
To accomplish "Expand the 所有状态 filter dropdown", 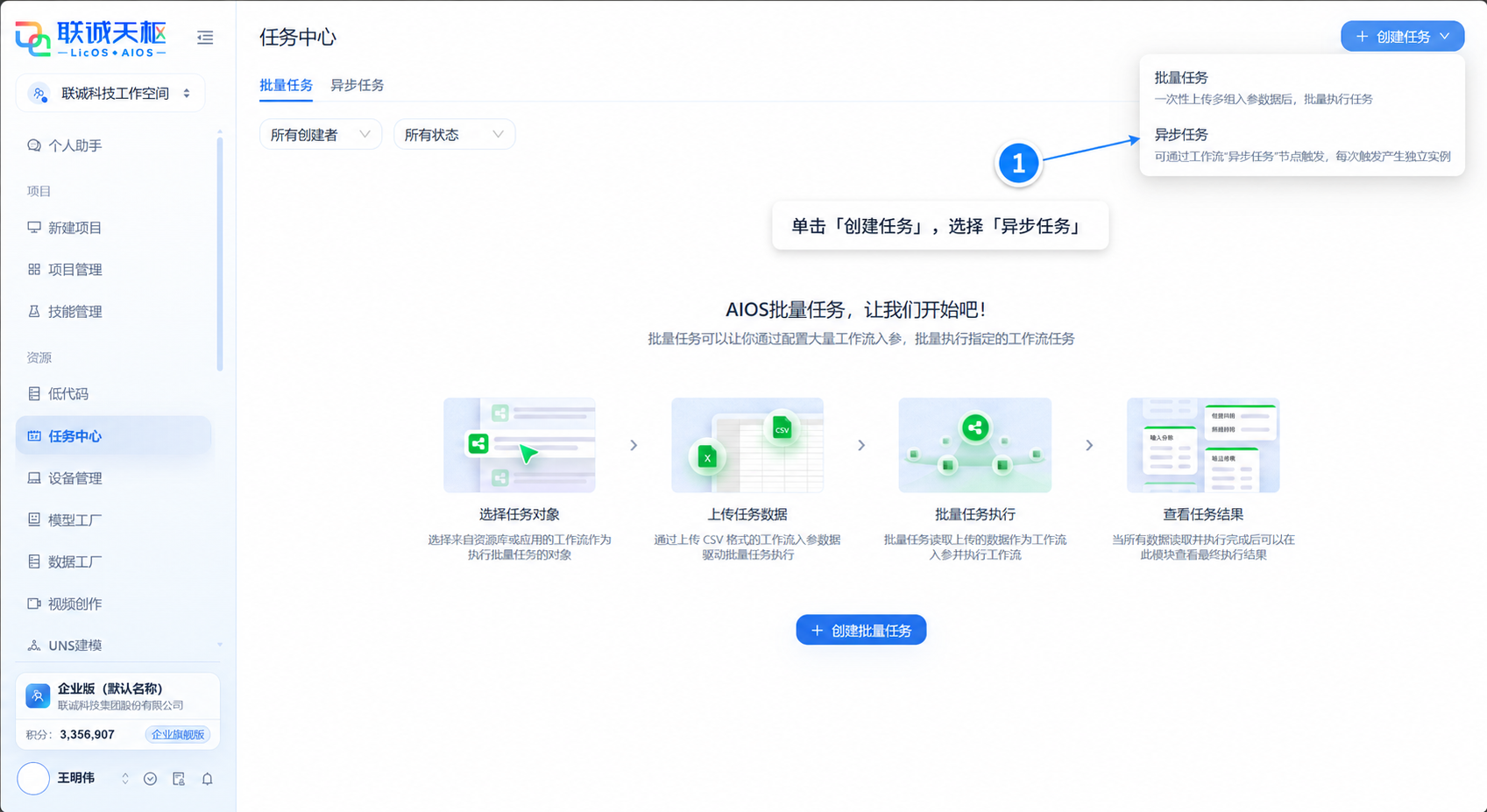I will point(454,135).
